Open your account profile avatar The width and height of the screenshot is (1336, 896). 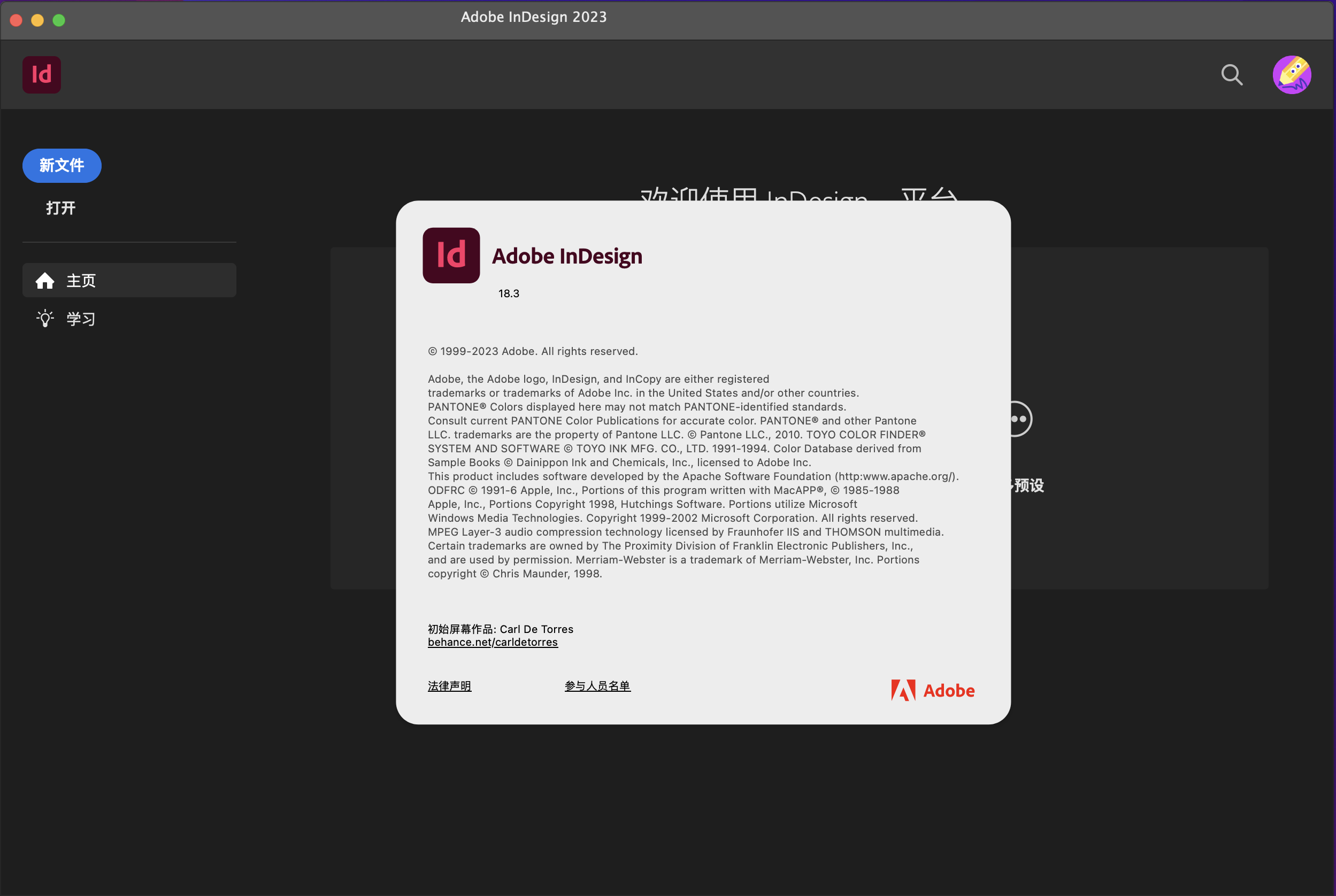click(1293, 74)
